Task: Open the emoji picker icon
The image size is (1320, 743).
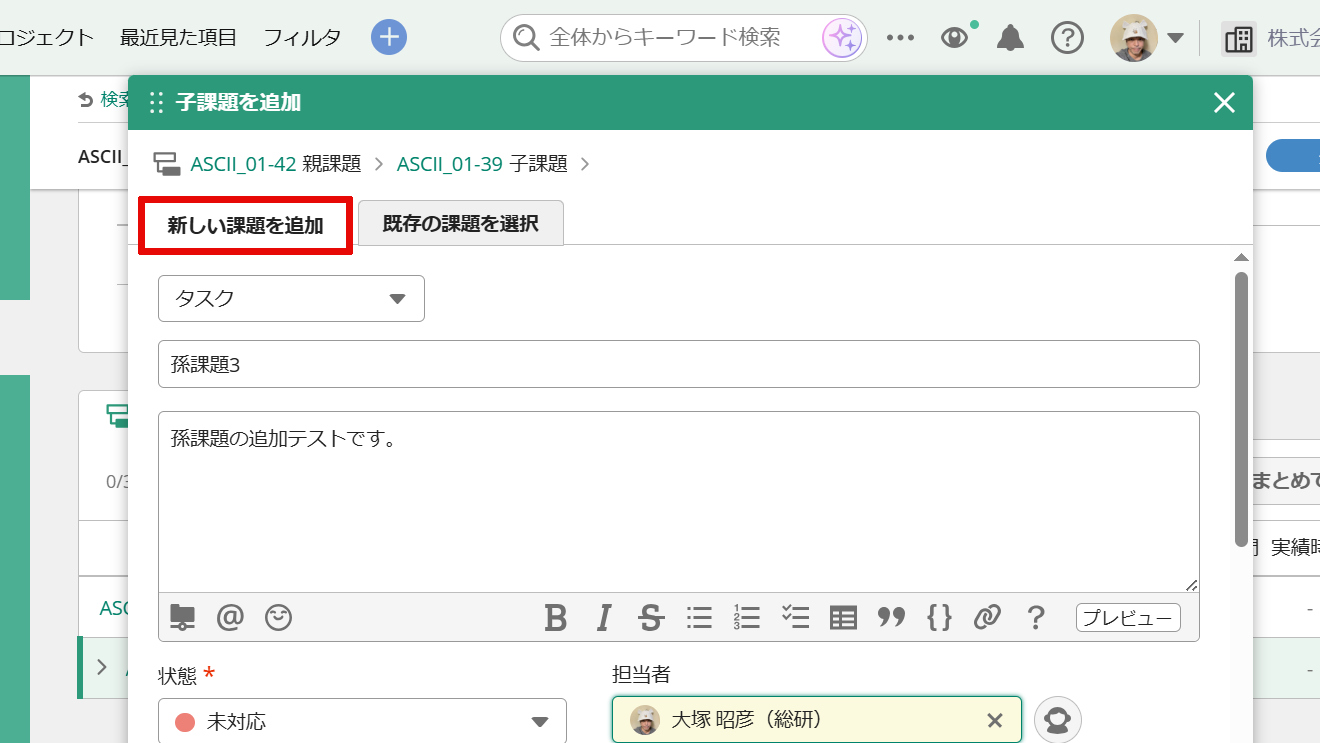Action: tap(278, 618)
